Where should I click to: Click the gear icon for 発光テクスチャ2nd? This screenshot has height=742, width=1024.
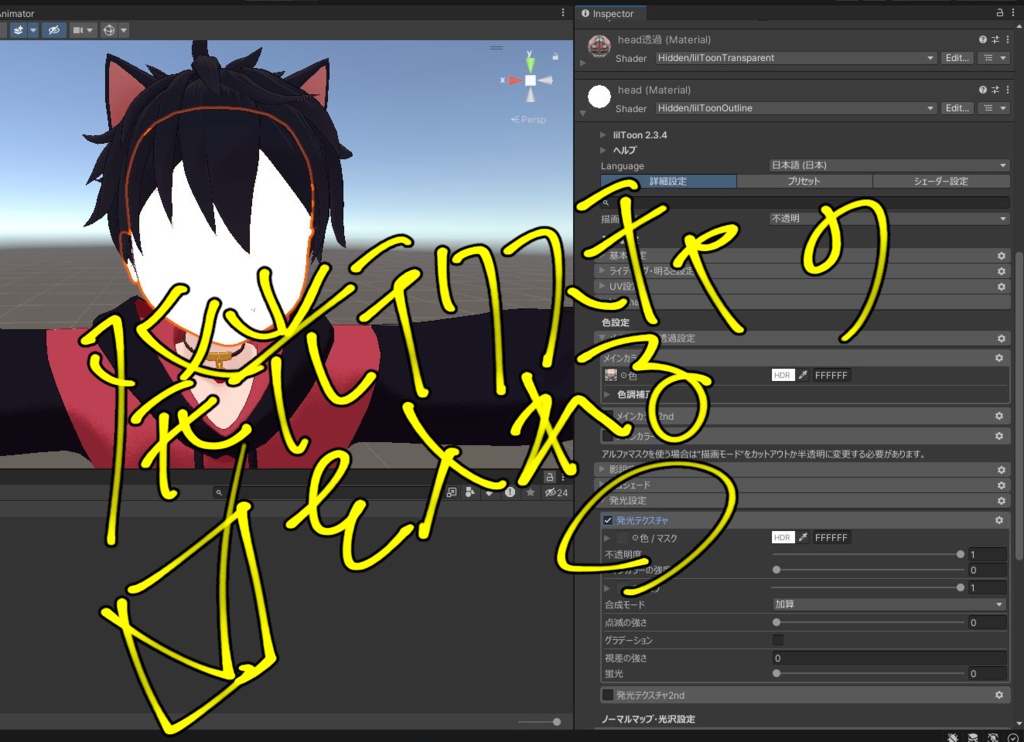pos(999,695)
